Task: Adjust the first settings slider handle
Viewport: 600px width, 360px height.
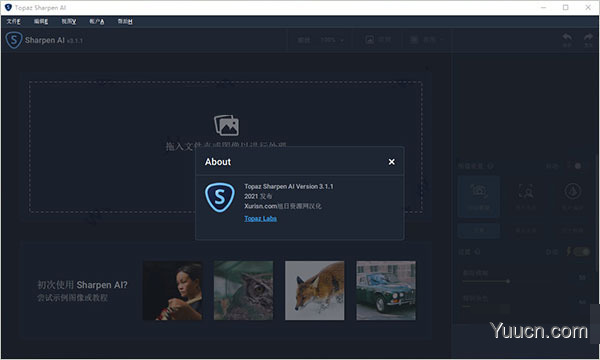Action: (x=508, y=281)
